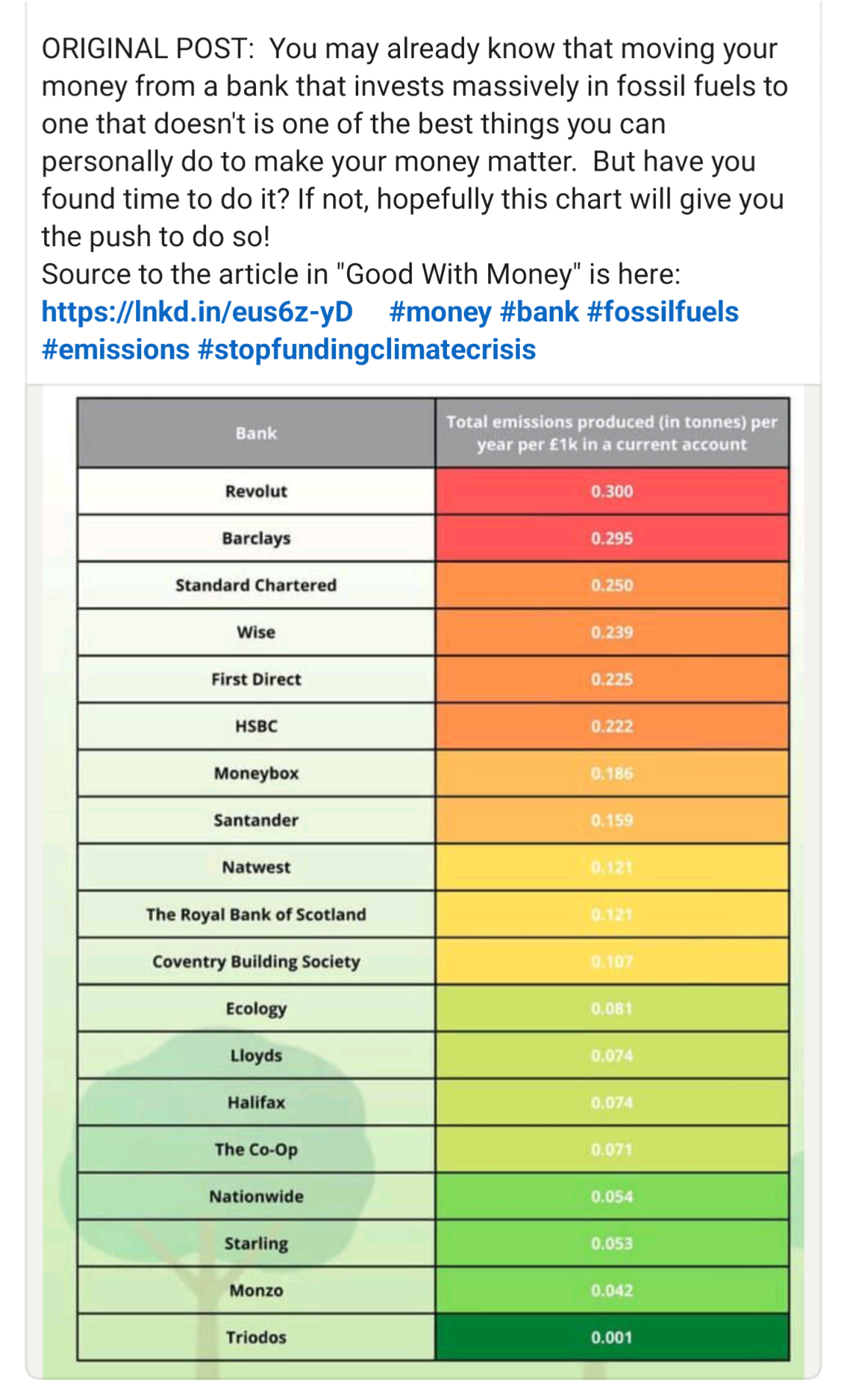Click the ORIGINAL POST text paragraph
The height and width of the screenshot is (1400, 847).
(x=412, y=142)
